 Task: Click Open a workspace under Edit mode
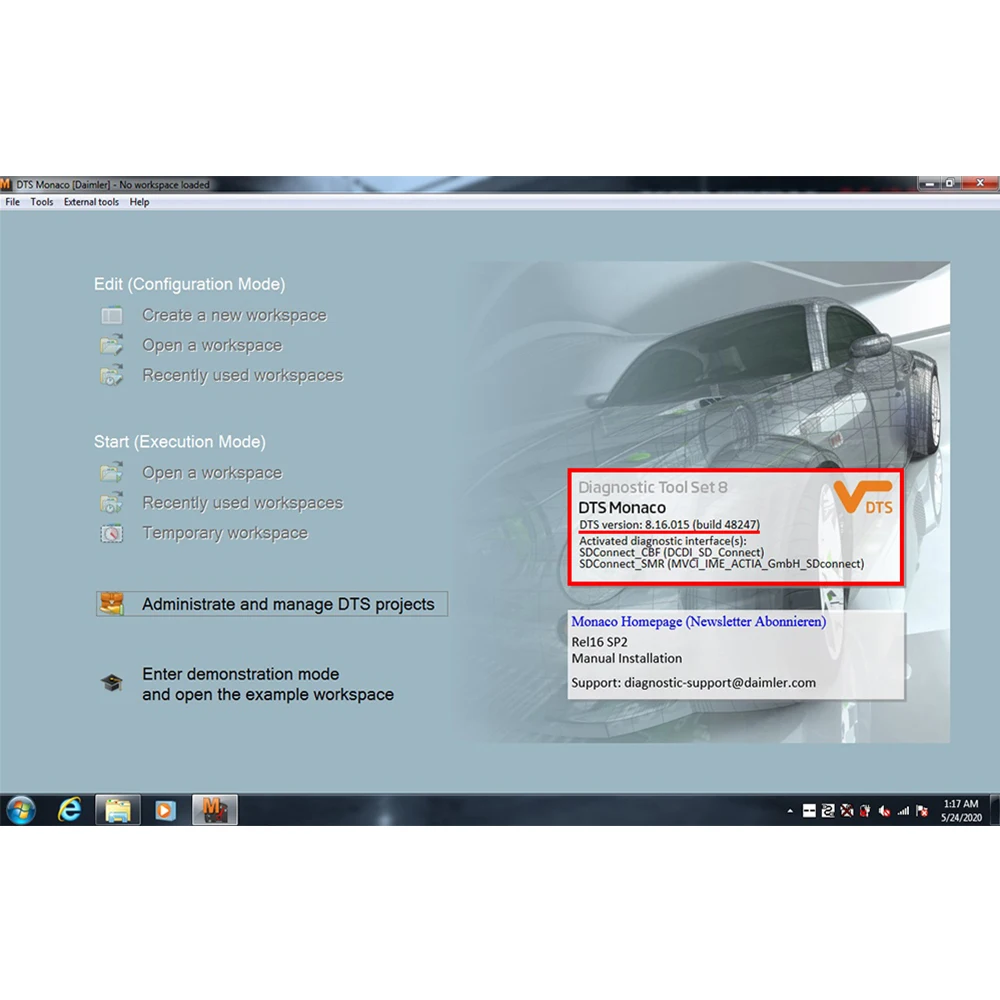(x=212, y=345)
